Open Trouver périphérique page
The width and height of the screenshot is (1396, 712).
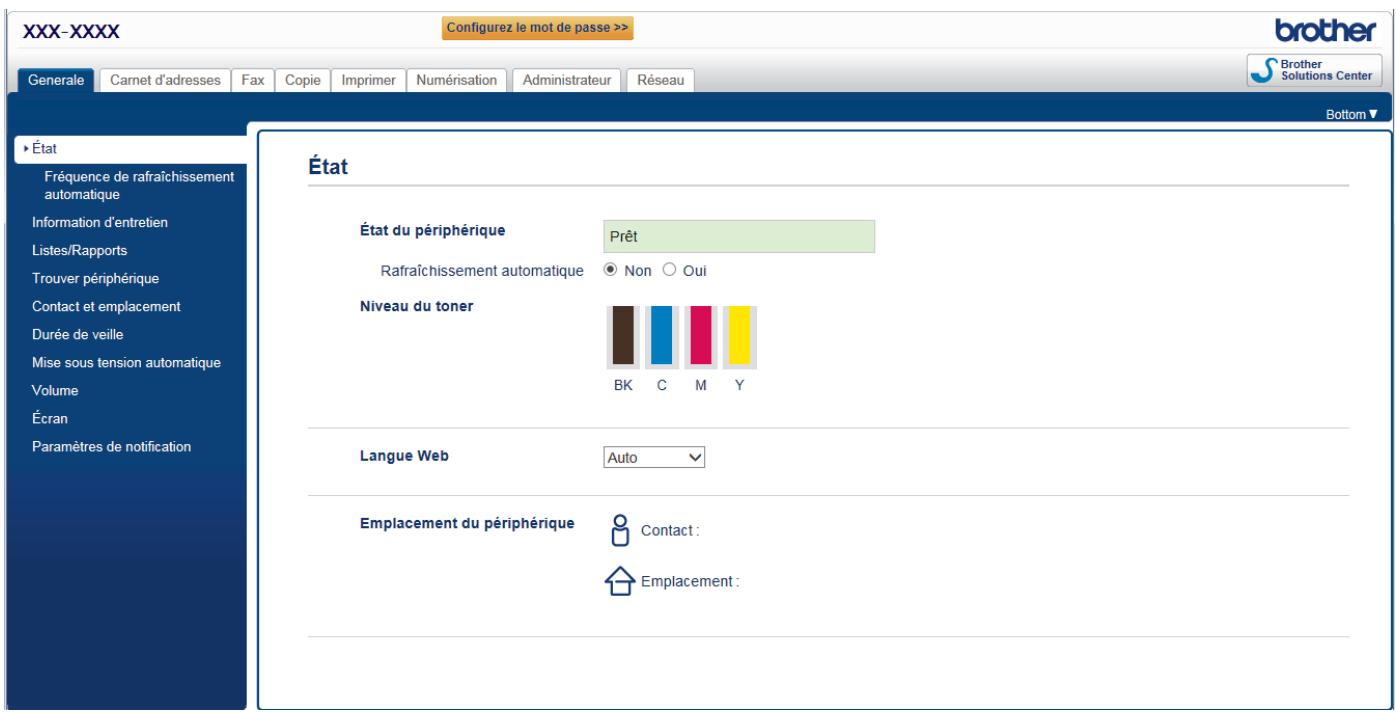[96, 278]
